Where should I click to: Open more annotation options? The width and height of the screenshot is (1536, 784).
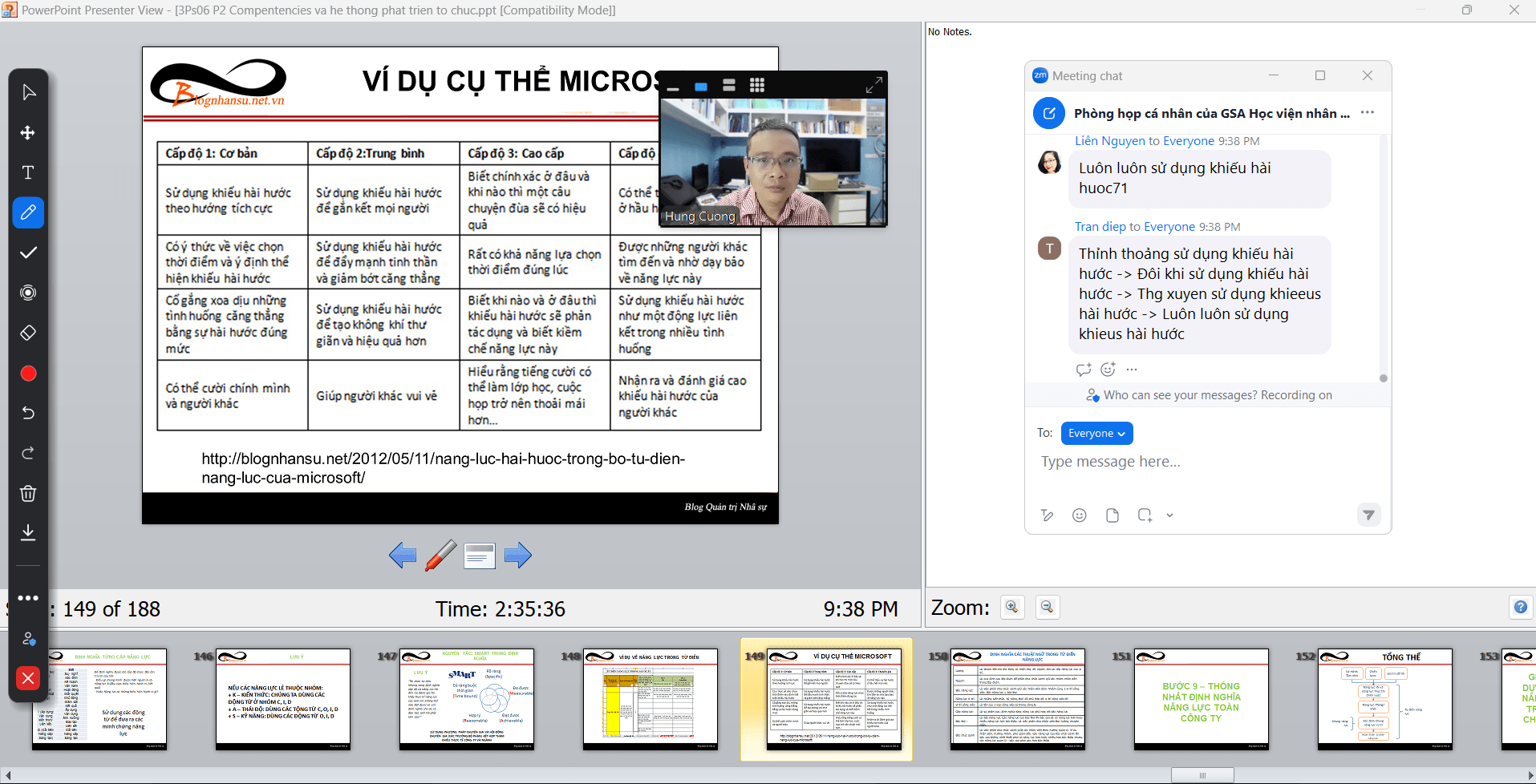pos(28,598)
